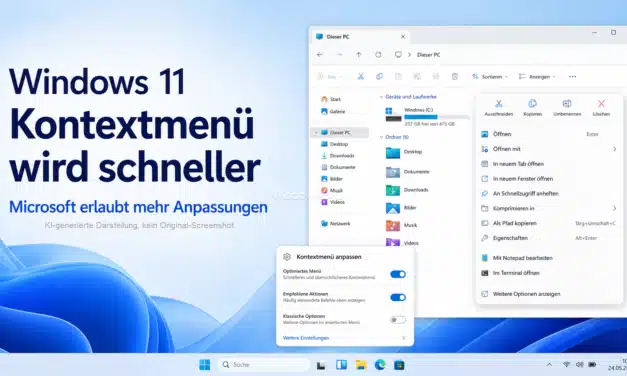Open the Anzeigen dropdown
Viewport: 627px width, 376px height.
pos(537,76)
